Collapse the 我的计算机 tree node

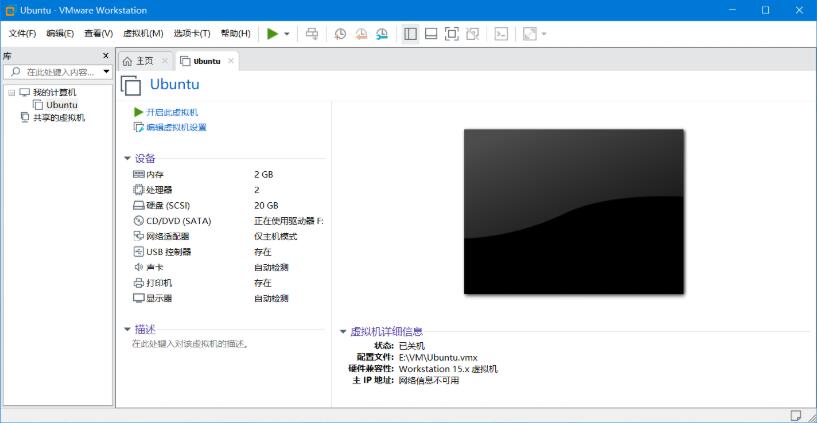tap(11, 93)
